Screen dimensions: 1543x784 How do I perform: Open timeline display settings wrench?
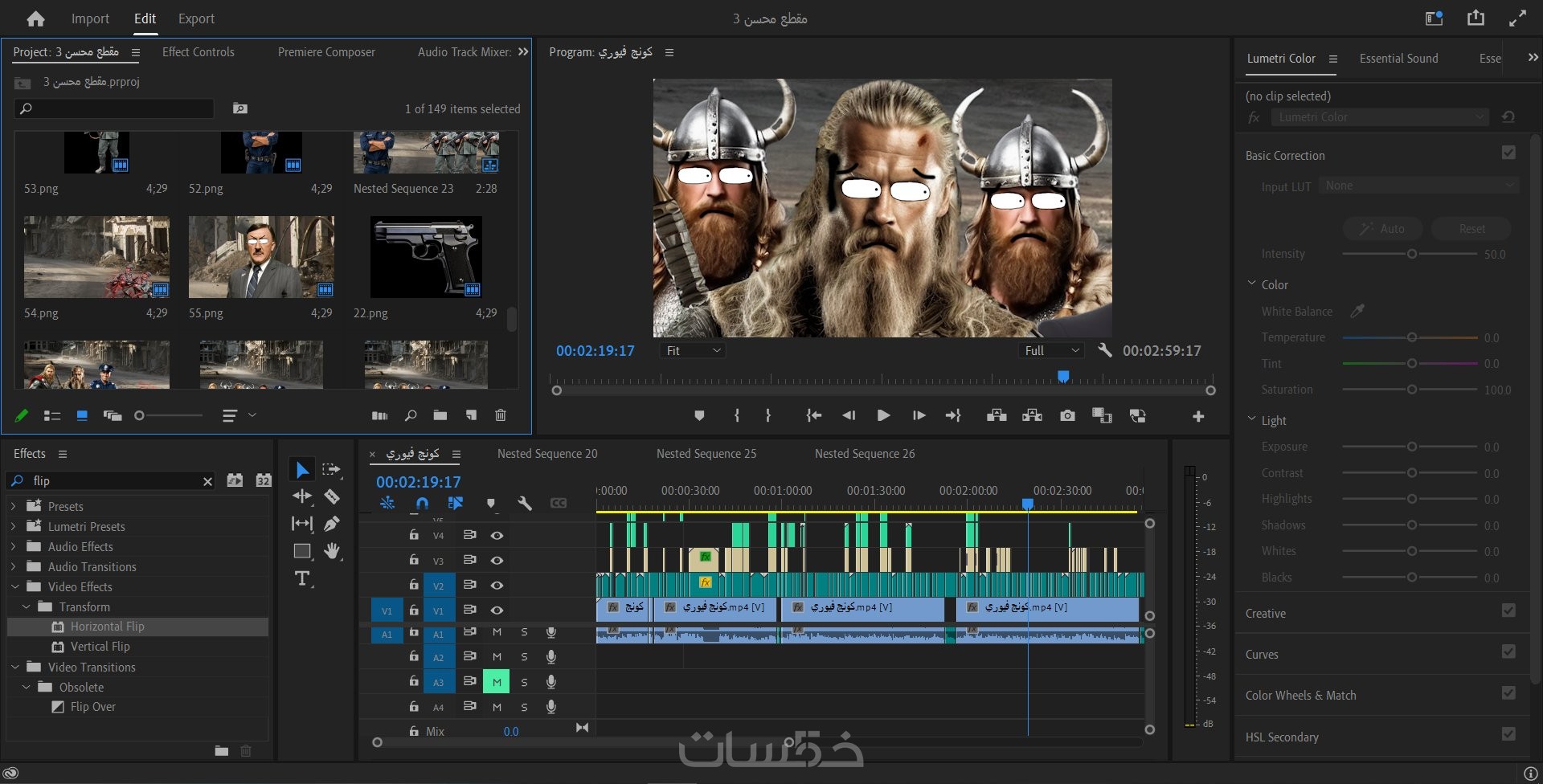525,504
